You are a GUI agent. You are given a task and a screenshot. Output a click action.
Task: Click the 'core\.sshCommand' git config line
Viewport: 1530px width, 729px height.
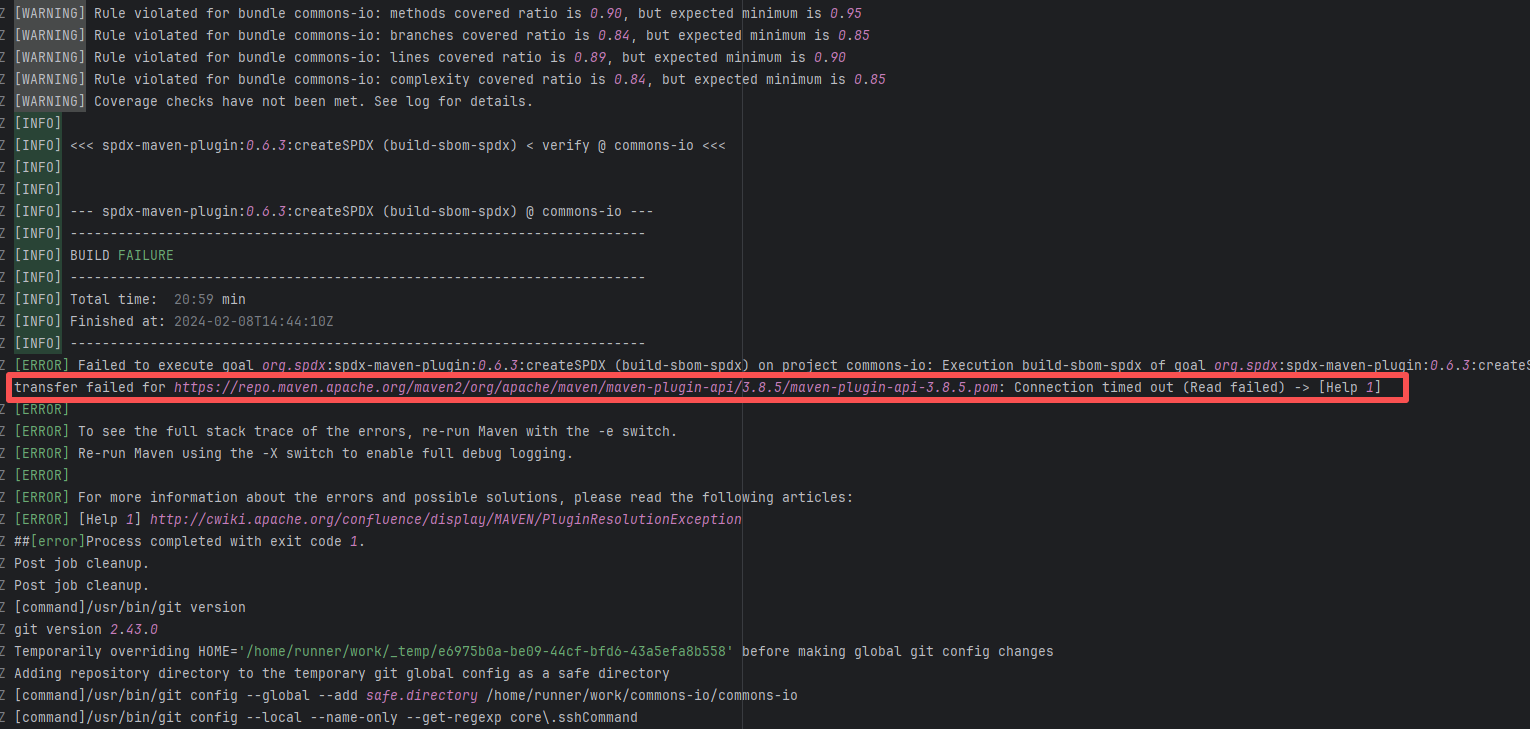[x=325, y=717]
